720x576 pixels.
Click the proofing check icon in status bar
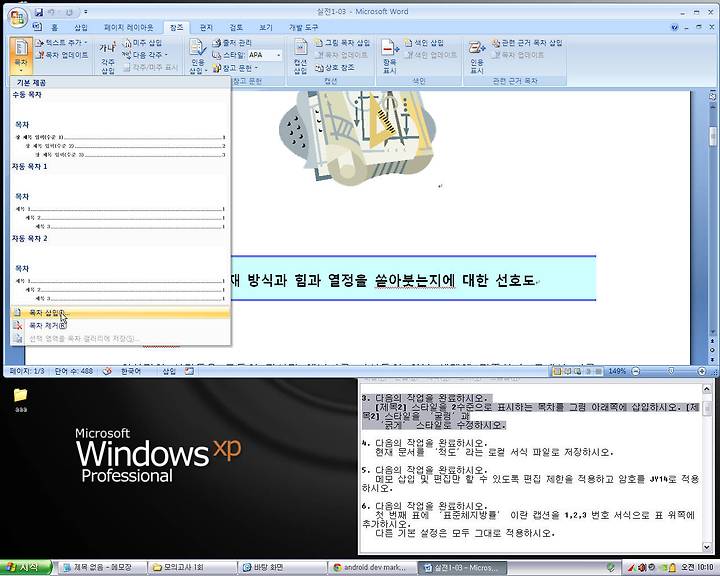click(x=107, y=371)
